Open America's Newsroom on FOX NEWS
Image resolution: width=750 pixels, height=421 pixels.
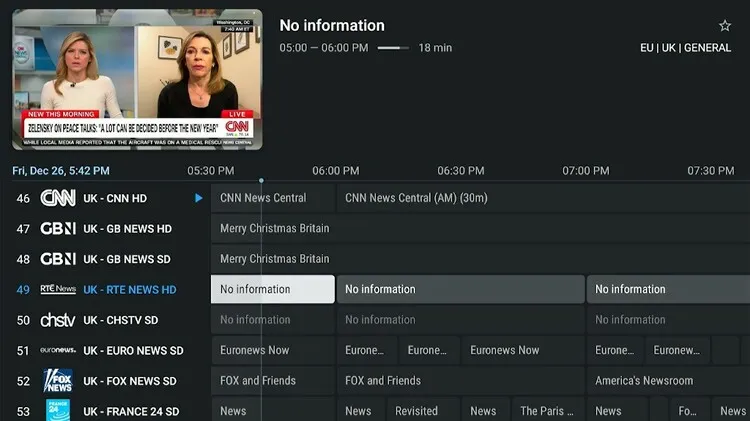[668, 380]
